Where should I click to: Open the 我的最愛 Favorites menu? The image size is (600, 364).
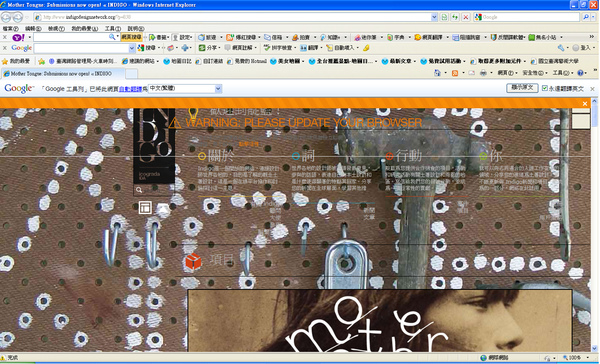pos(85,28)
